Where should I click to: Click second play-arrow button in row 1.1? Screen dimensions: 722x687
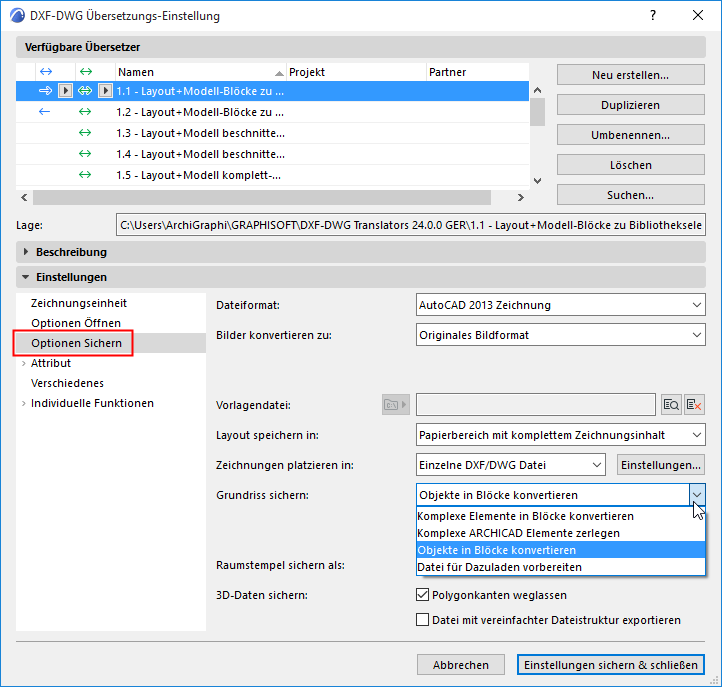tap(105, 91)
